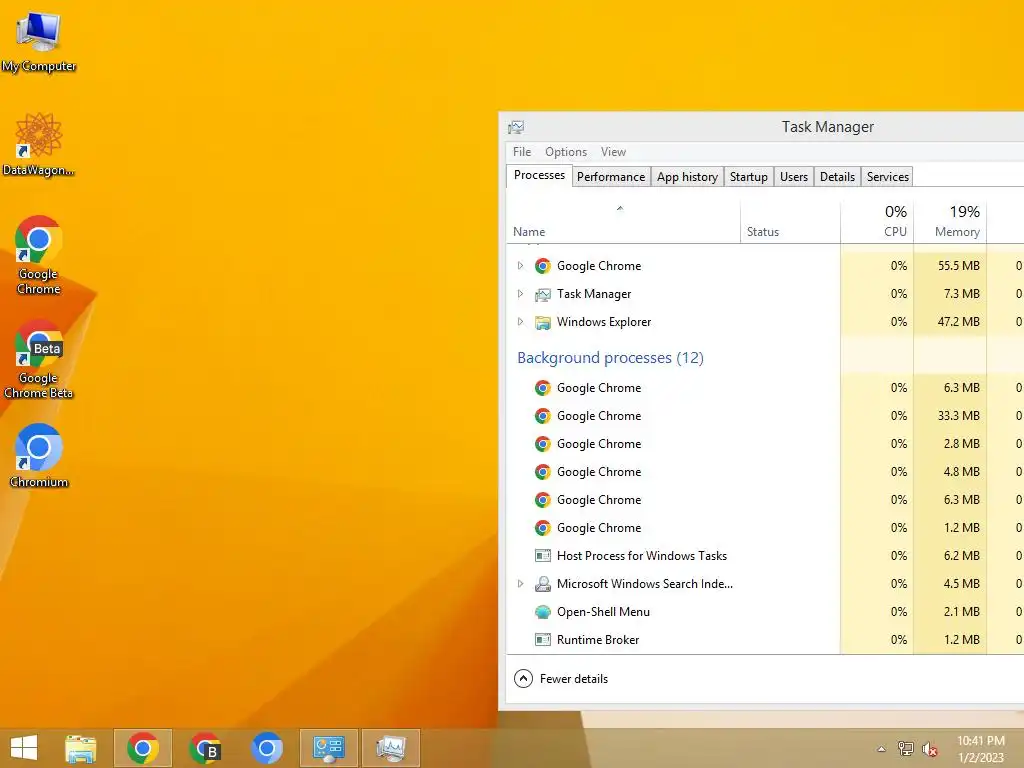Expand the Google Chrome app group
The width and height of the screenshot is (1024, 768).
click(520, 266)
